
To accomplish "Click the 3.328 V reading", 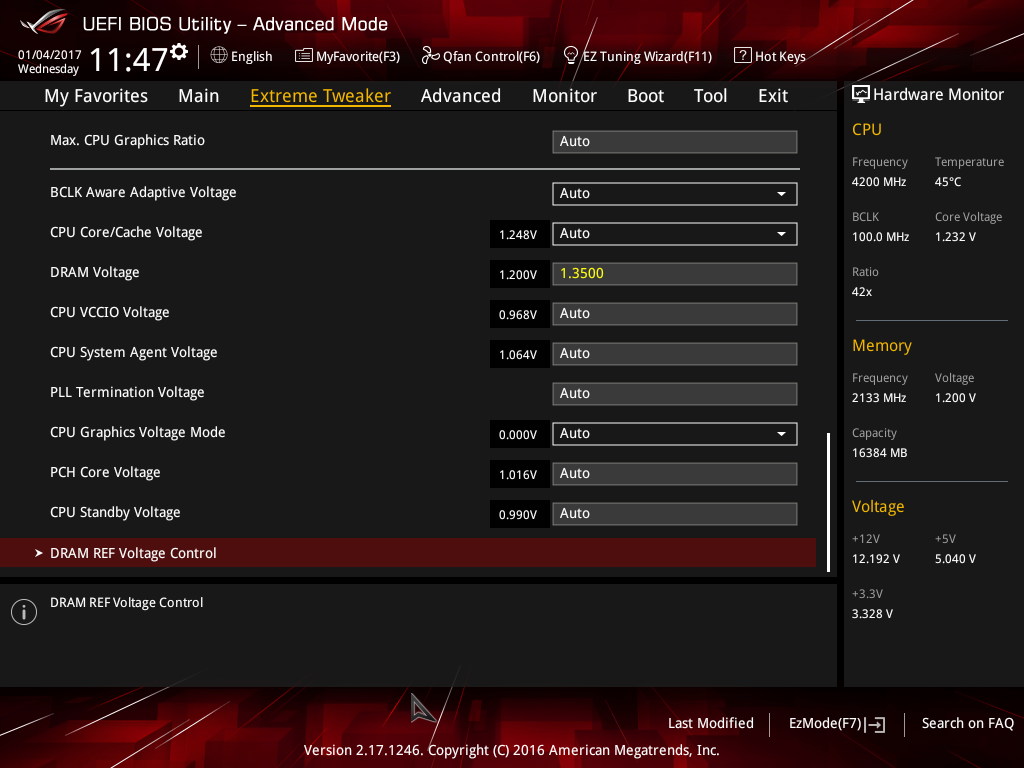I will pos(872,613).
